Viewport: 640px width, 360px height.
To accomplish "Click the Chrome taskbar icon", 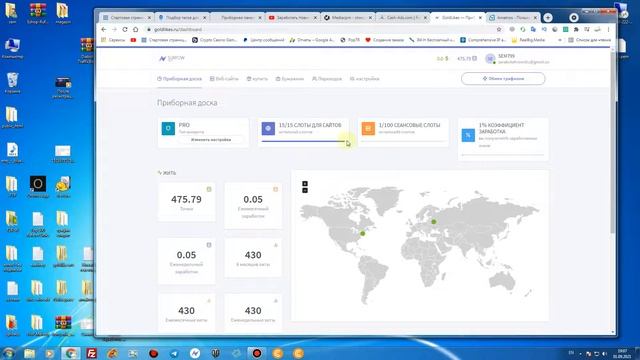I will pos(71,353).
